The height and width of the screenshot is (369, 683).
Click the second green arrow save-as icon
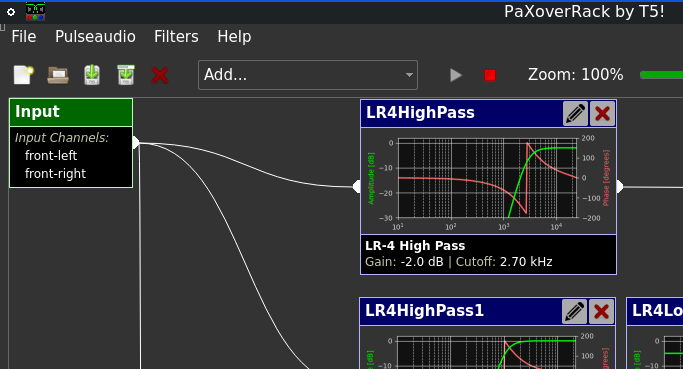[126, 75]
